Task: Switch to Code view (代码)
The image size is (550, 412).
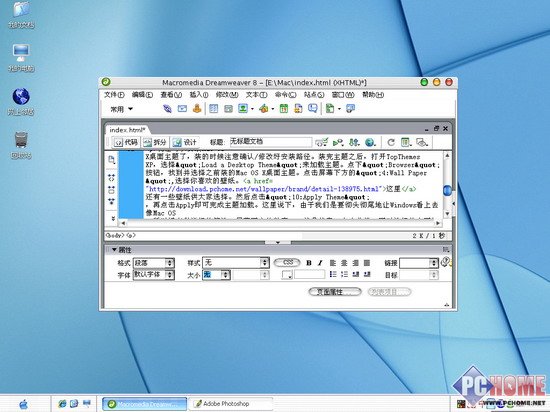Action: click(x=126, y=142)
